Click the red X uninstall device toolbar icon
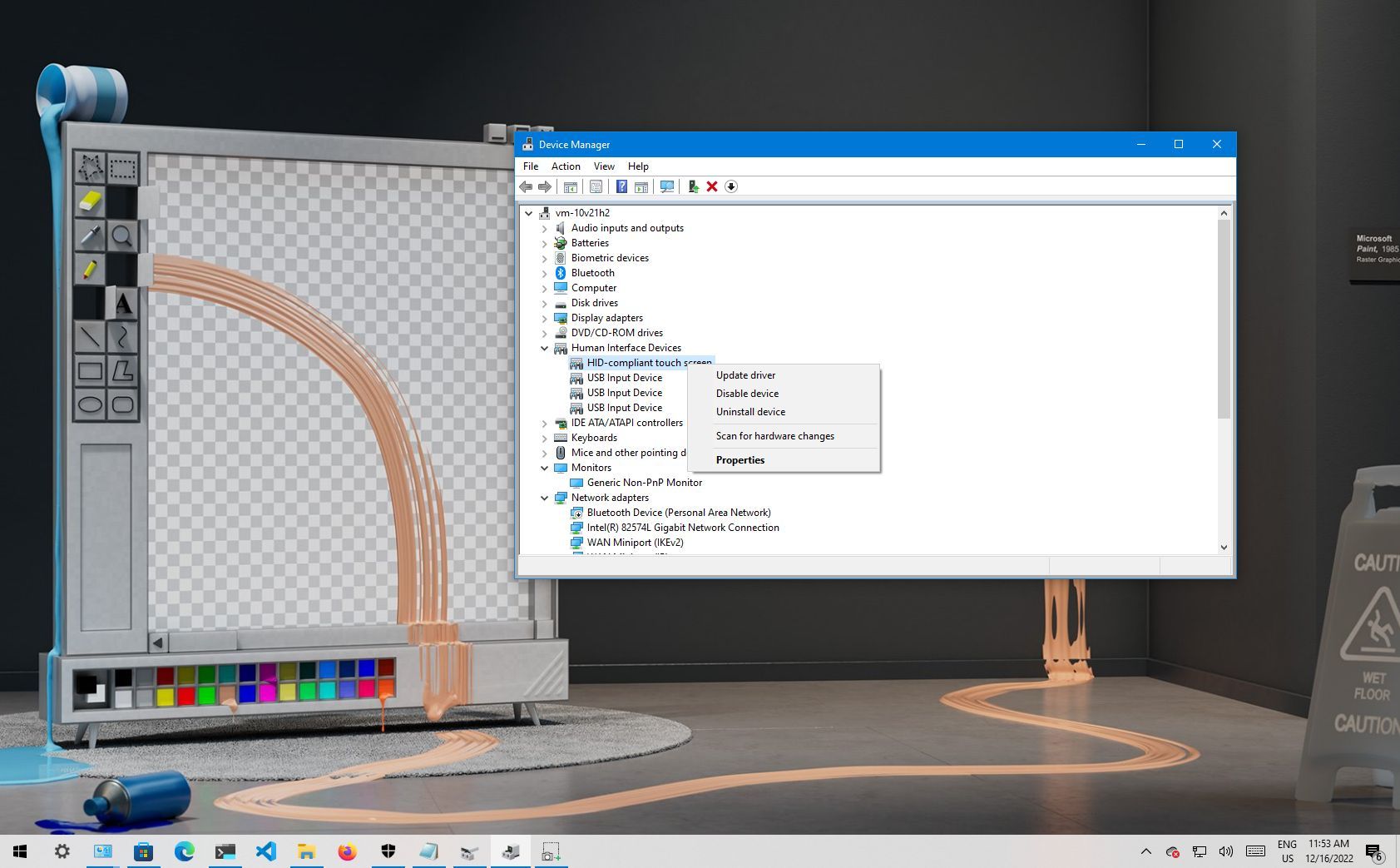1400x868 pixels. pos(712,186)
